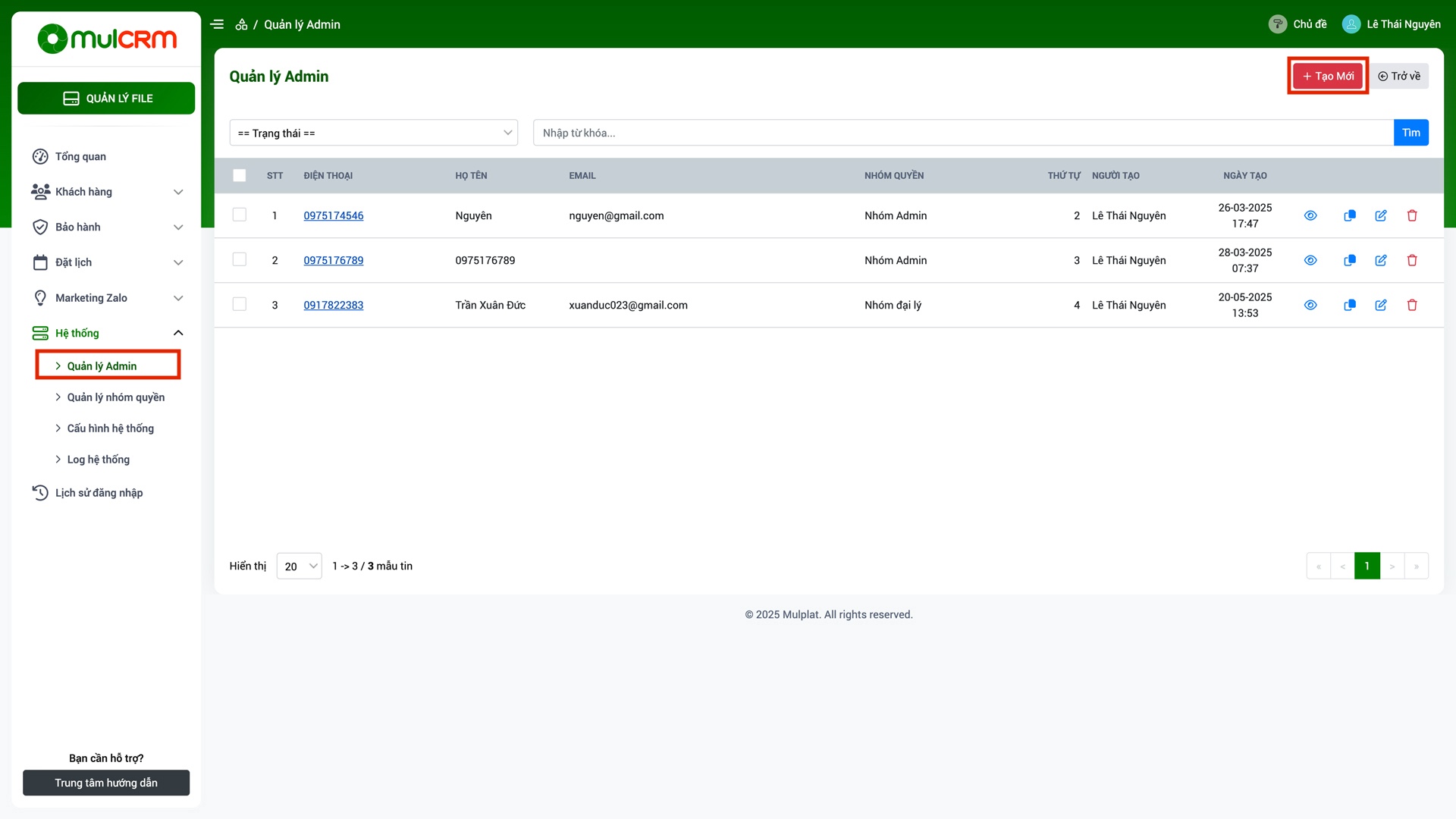
Task: Open the Chủ đề theme icon
Action: [x=1278, y=24]
